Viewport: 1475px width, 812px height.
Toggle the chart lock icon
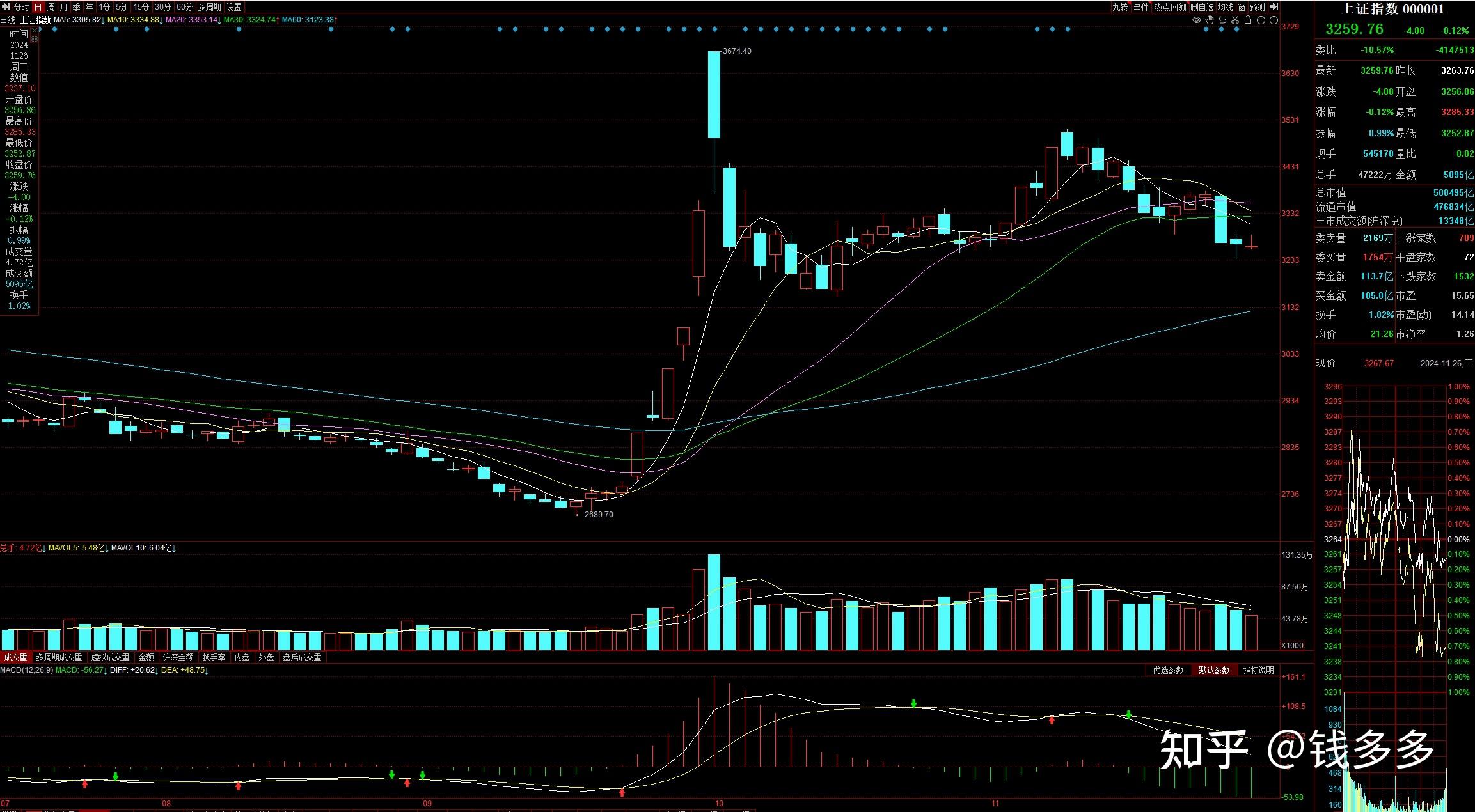(x=1248, y=20)
